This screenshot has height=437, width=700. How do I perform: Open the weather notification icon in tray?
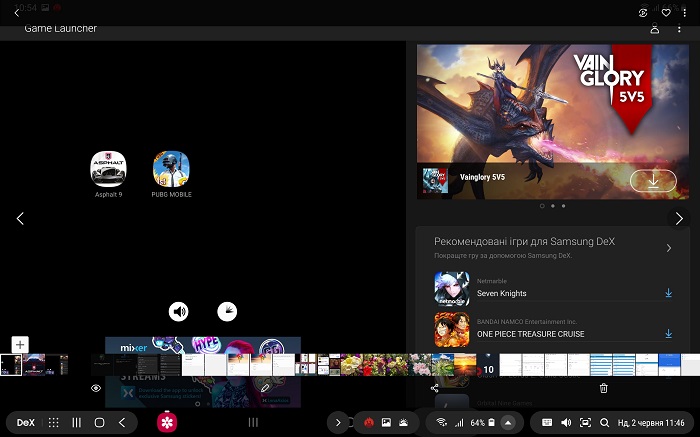(x=404, y=423)
